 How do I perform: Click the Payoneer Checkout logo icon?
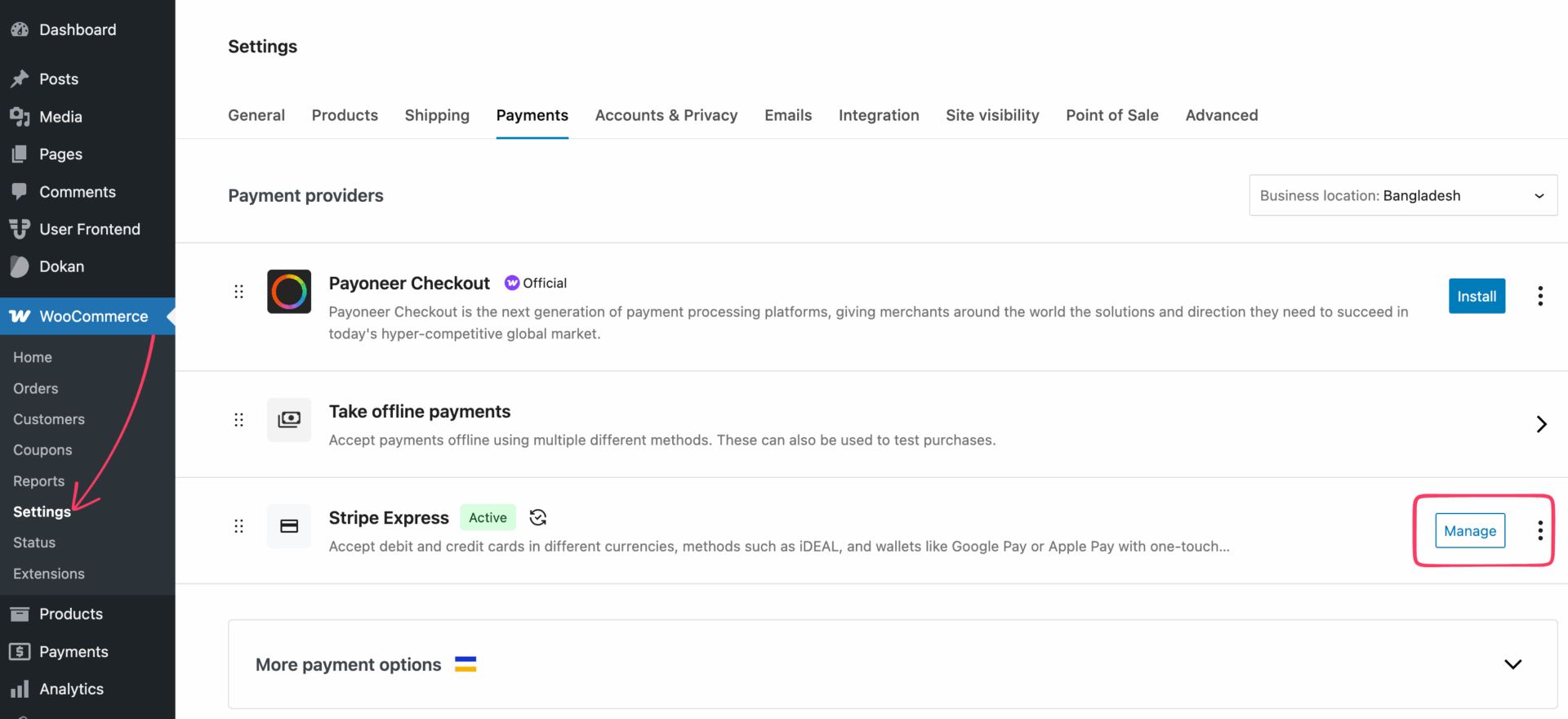pos(289,292)
